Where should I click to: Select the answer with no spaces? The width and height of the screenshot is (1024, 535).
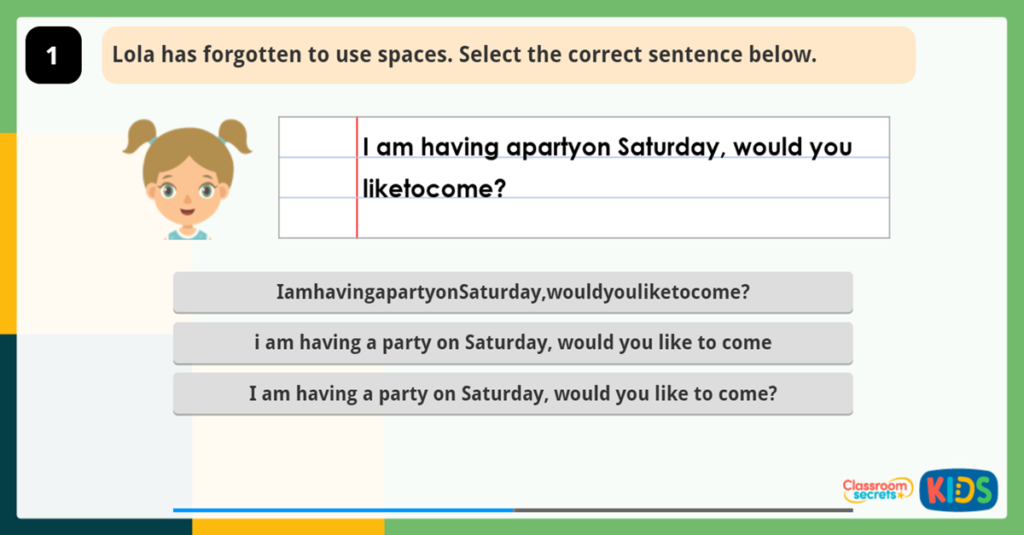[x=513, y=292]
